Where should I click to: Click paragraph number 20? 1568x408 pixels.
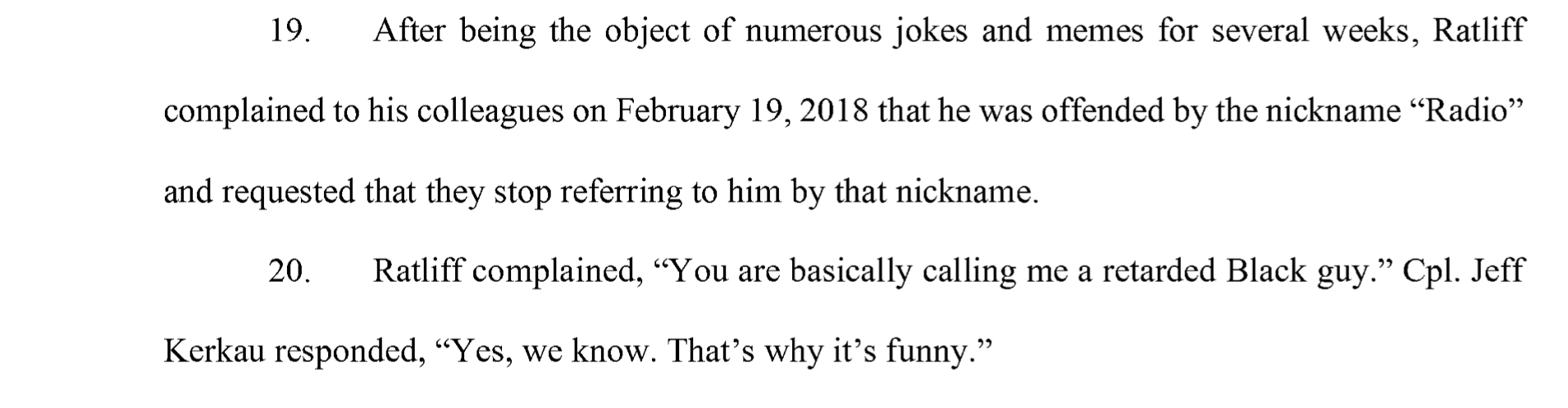pos(289,271)
